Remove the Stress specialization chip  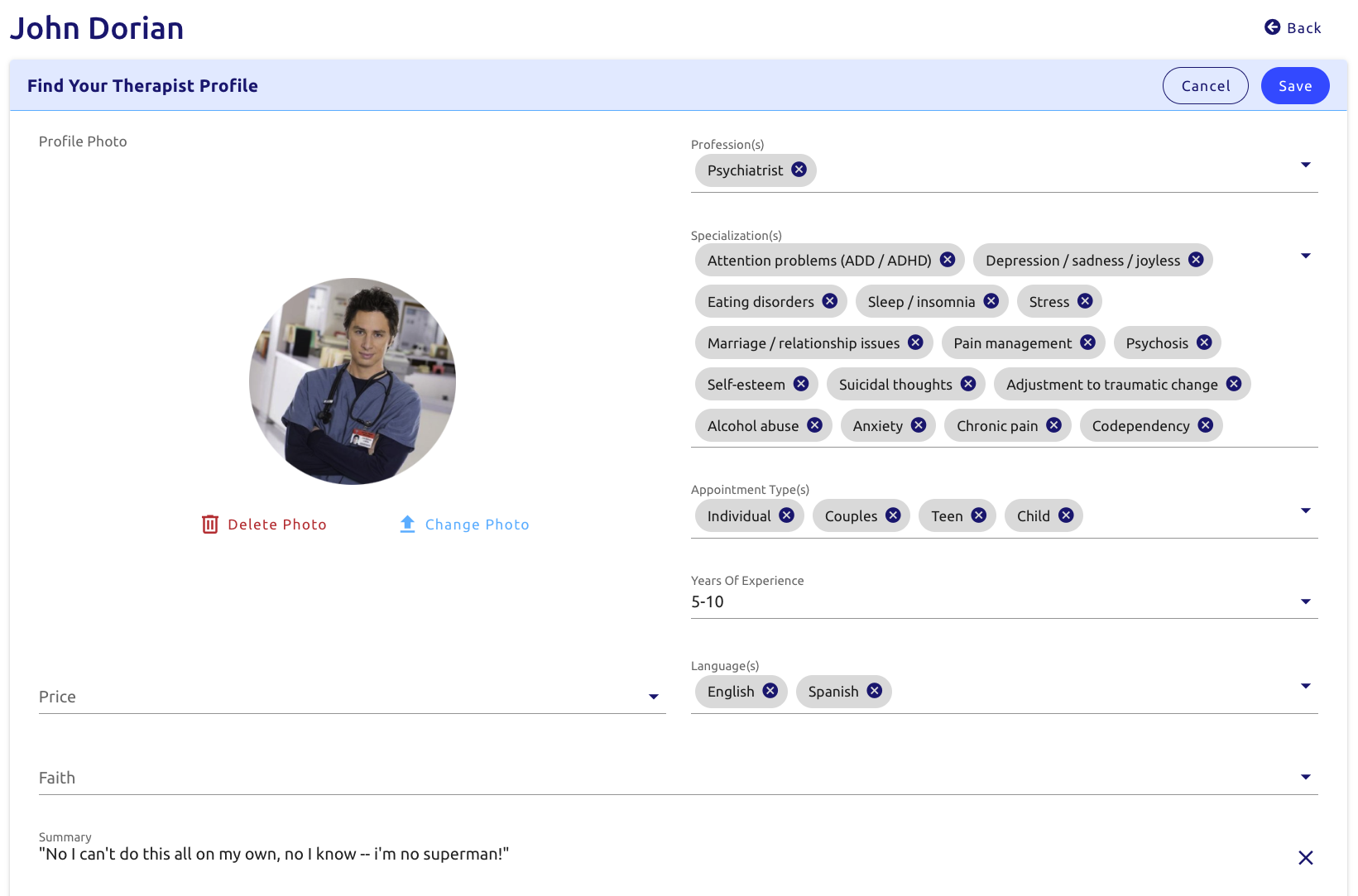1085,301
